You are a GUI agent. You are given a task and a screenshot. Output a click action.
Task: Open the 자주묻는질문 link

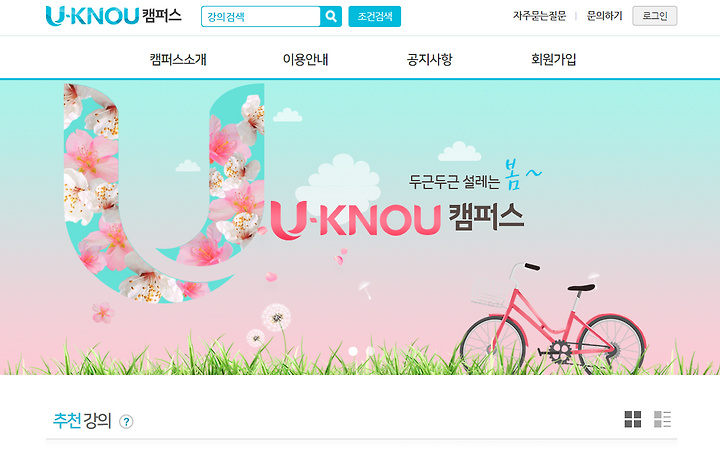(x=540, y=16)
